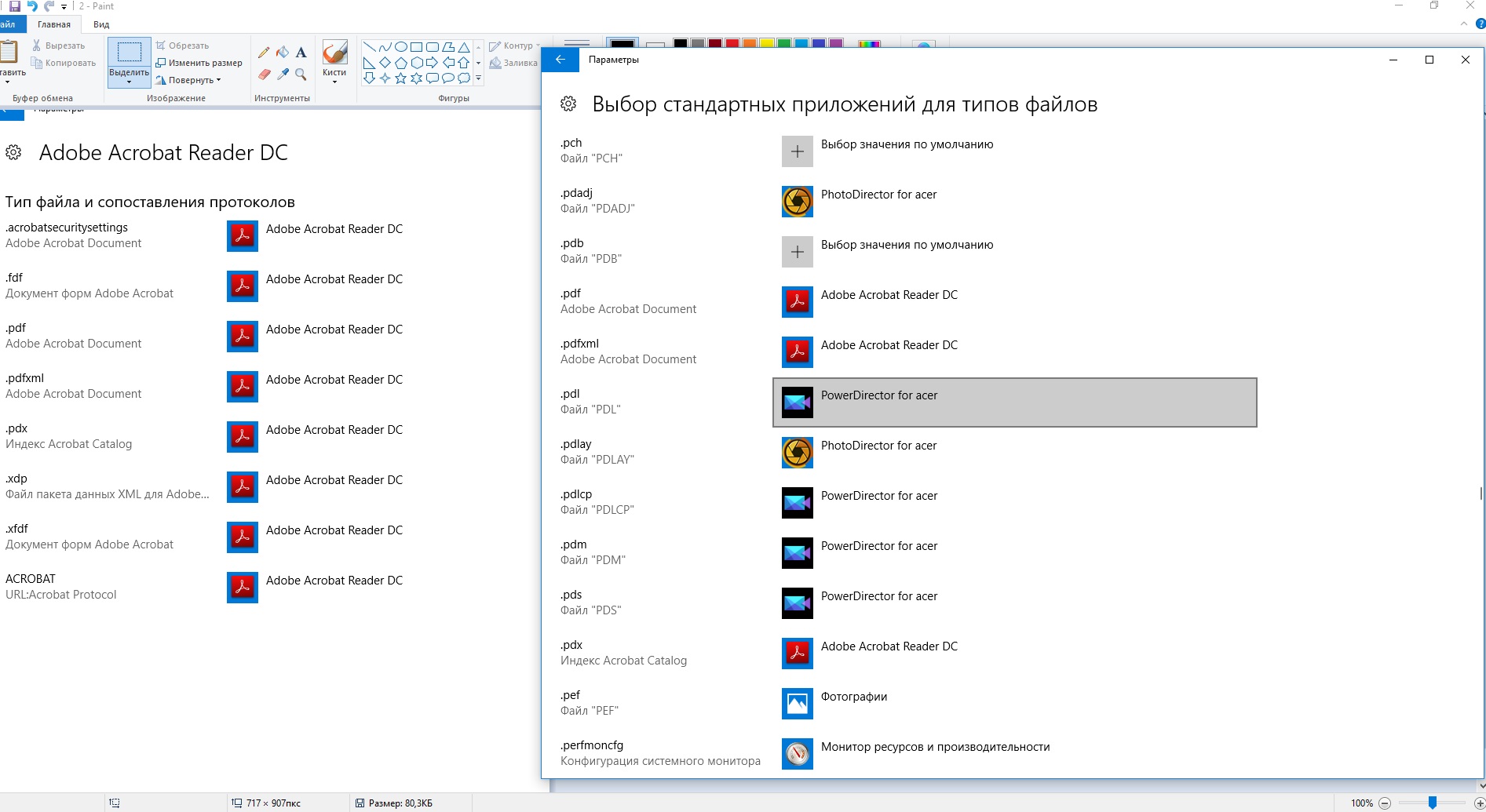Choose the Right arrow shape
This screenshot has height=812, width=1486.
432,63
